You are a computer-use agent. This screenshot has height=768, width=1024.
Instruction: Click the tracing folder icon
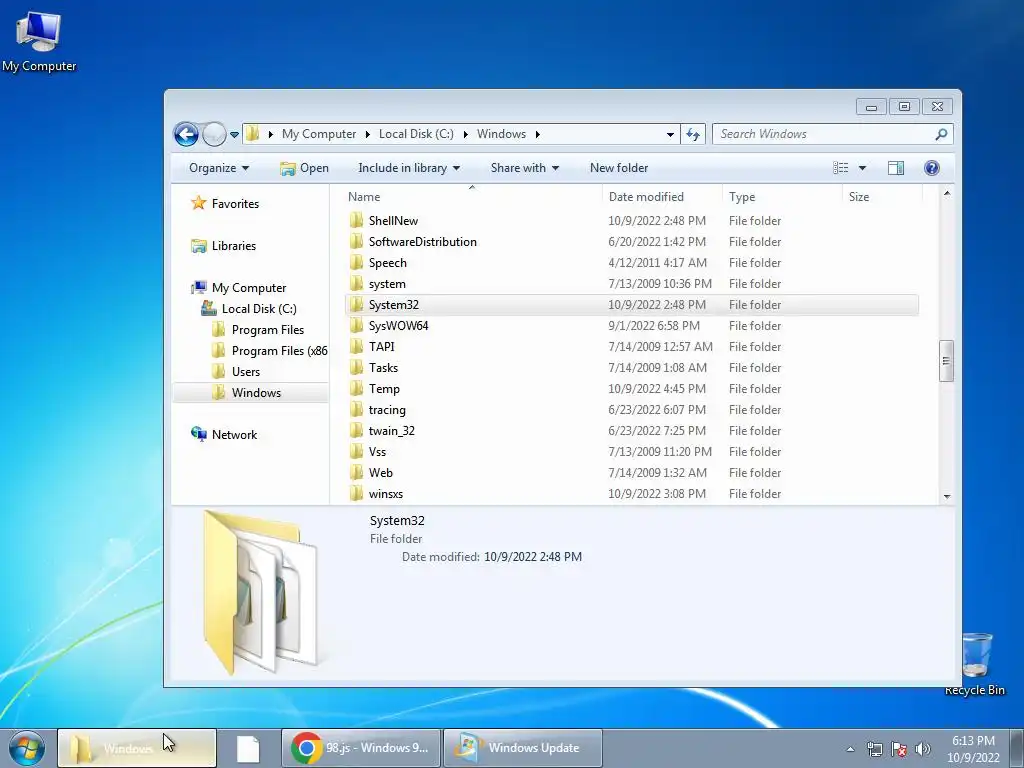(356, 409)
